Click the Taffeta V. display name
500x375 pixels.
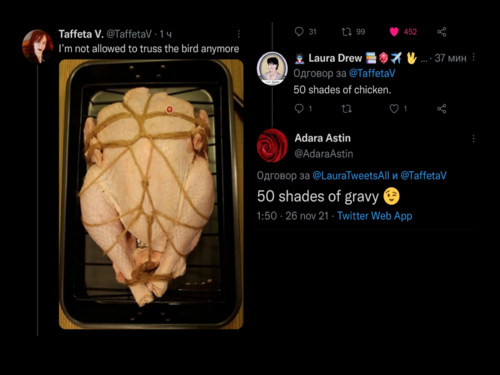(x=81, y=34)
